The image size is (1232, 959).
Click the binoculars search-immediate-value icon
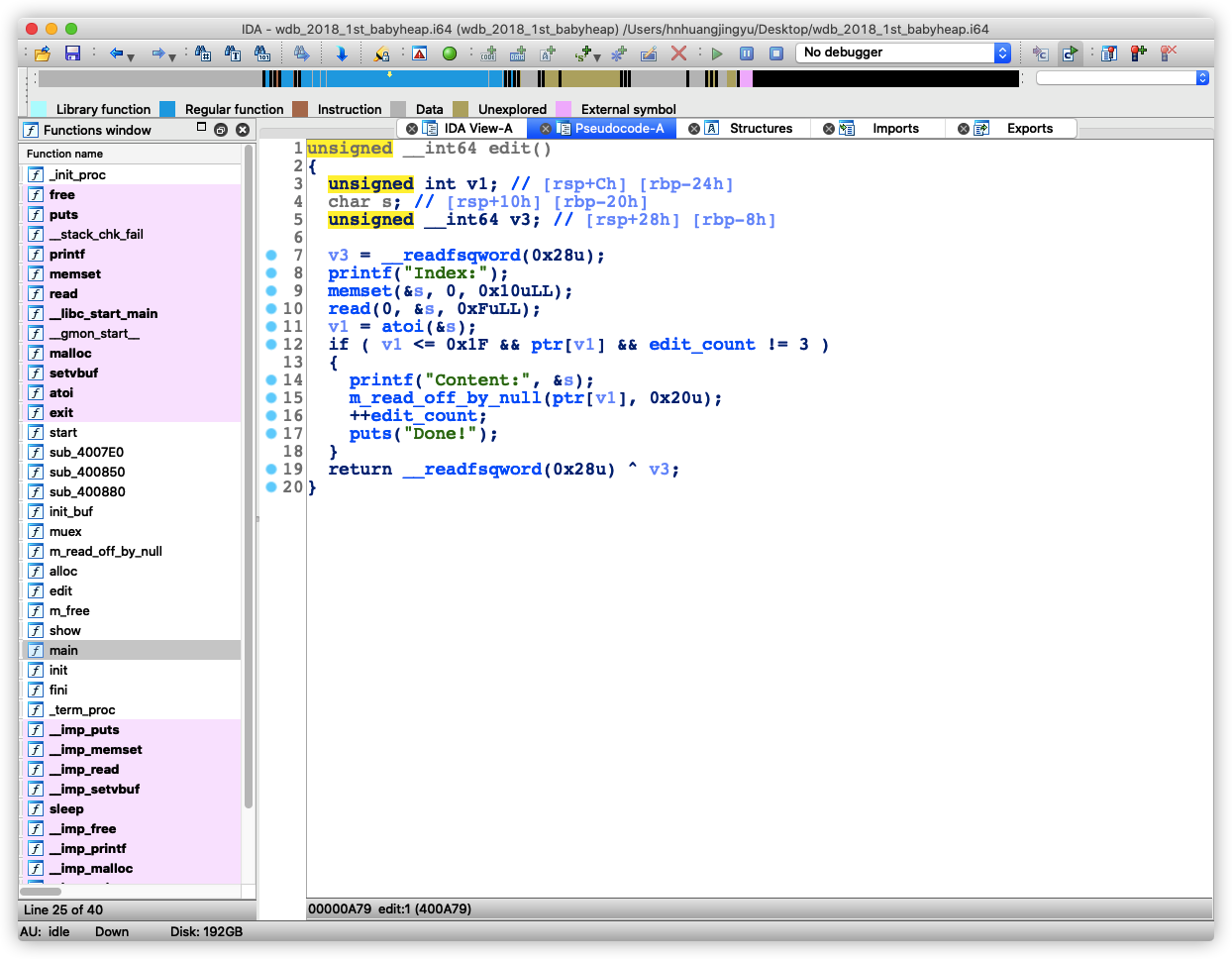point(203,53)
